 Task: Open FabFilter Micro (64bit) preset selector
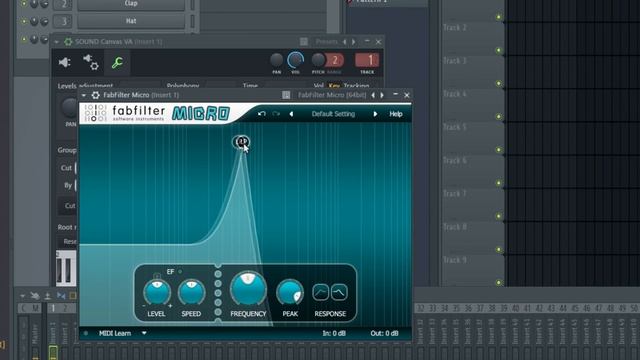tap(332, 95)
